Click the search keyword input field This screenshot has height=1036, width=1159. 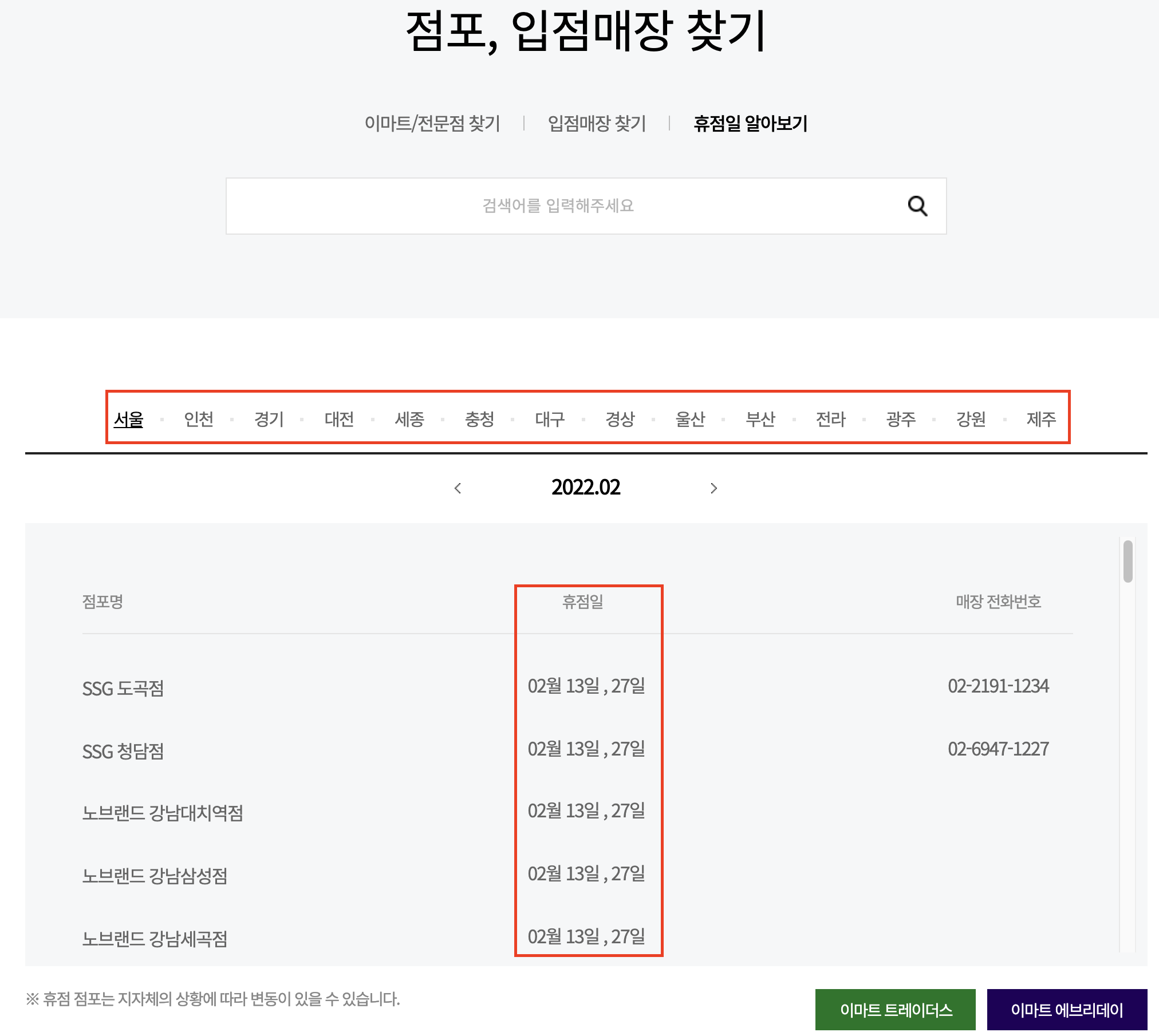tap(558, 206)
